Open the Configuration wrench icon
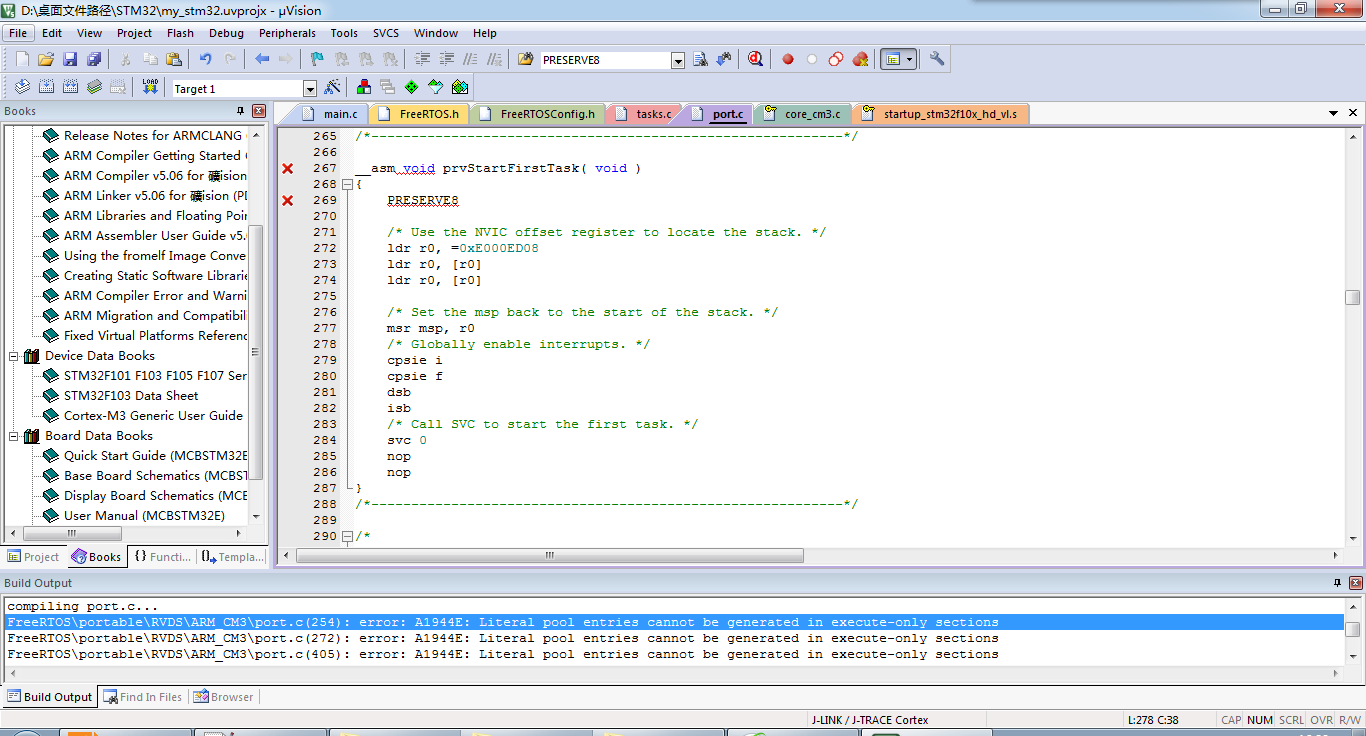Screen dimensions: 1366x736 click(x=937, y=60)
